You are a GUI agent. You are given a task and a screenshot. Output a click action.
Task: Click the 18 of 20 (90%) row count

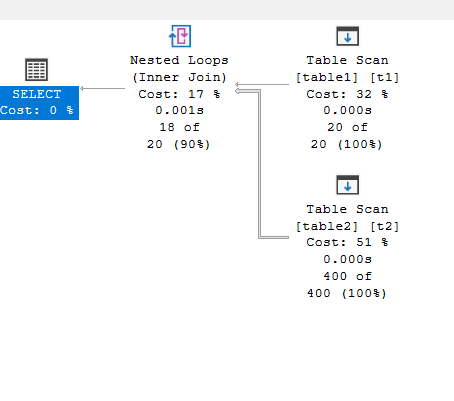coord(179,136)
